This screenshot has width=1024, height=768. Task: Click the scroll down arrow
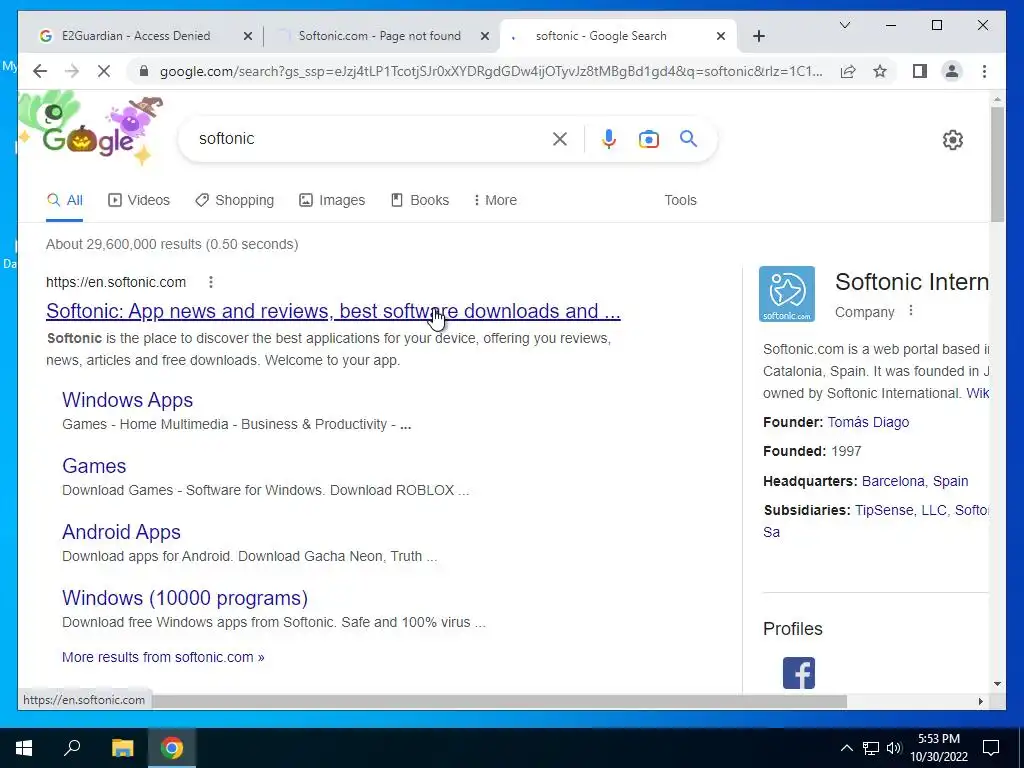(x=997, y=684)
